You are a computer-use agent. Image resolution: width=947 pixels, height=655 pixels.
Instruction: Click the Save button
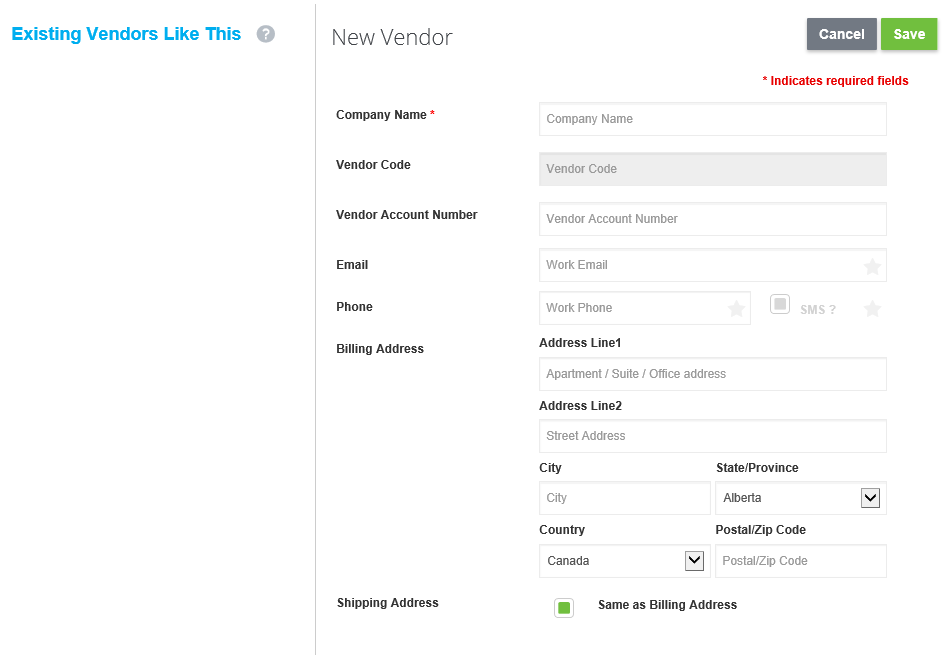[909, 34]
